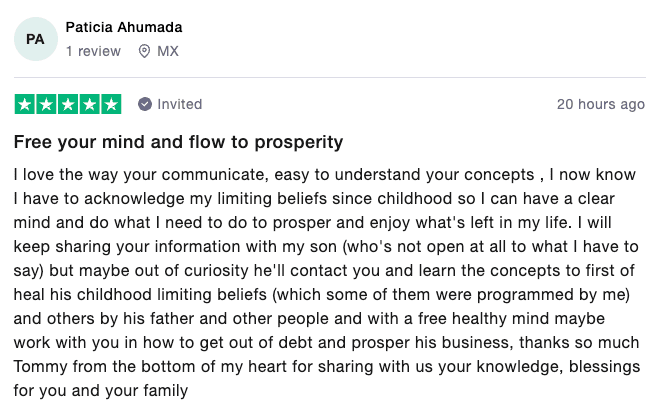The width and height of the screenshot is (658, 413).
Task: Click the Invited label
Action: click(180, 104)
